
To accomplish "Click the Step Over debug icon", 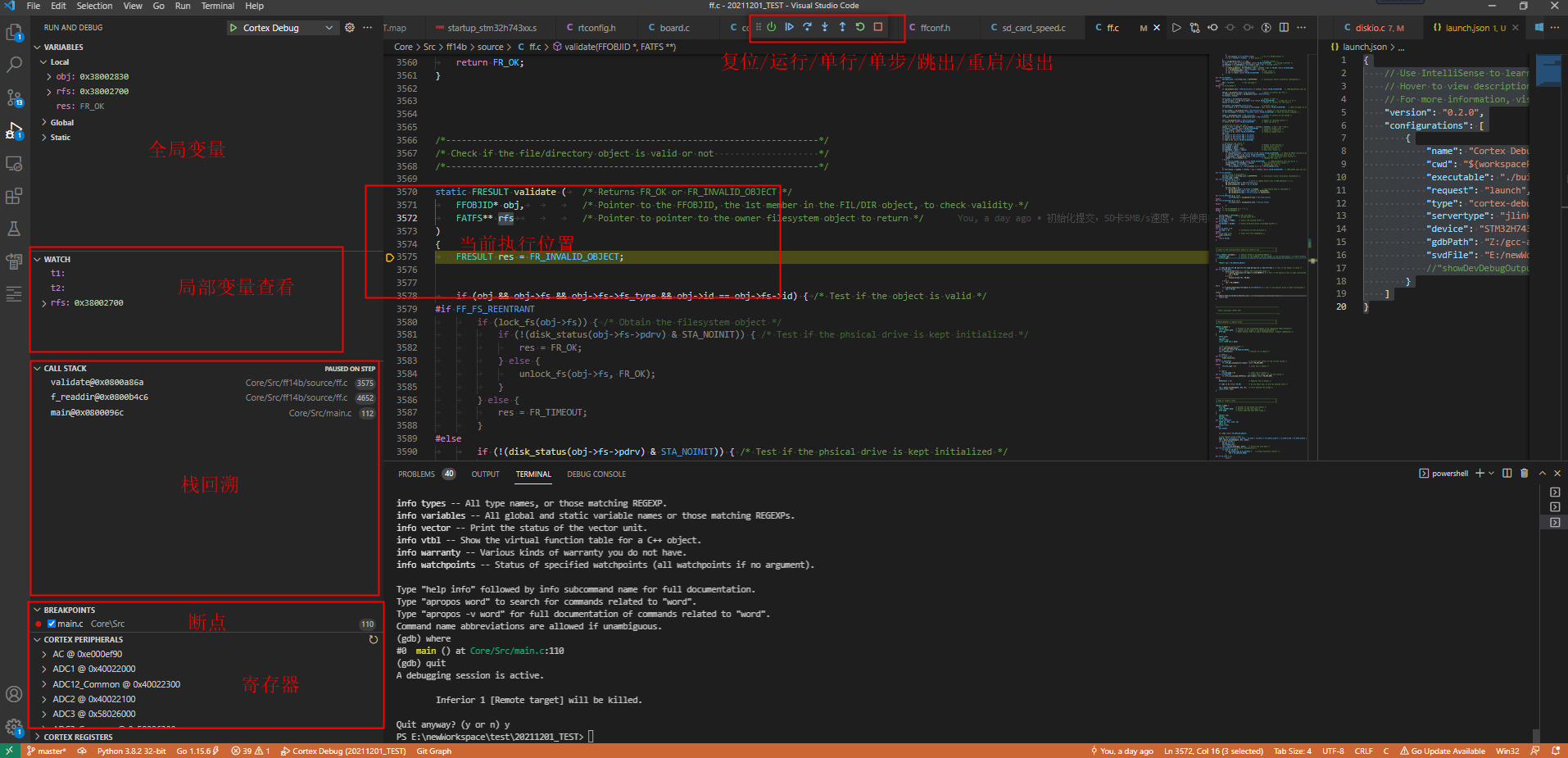I will (x=807, y=27).
